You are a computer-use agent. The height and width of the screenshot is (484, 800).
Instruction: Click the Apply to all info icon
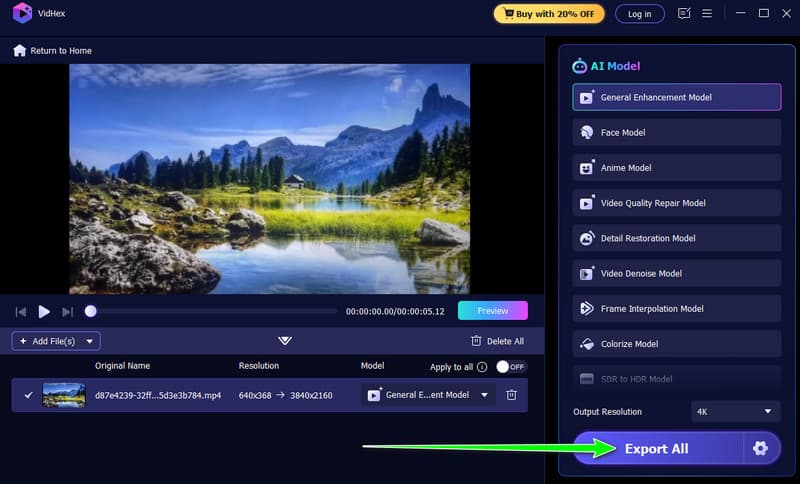[482, 367]
